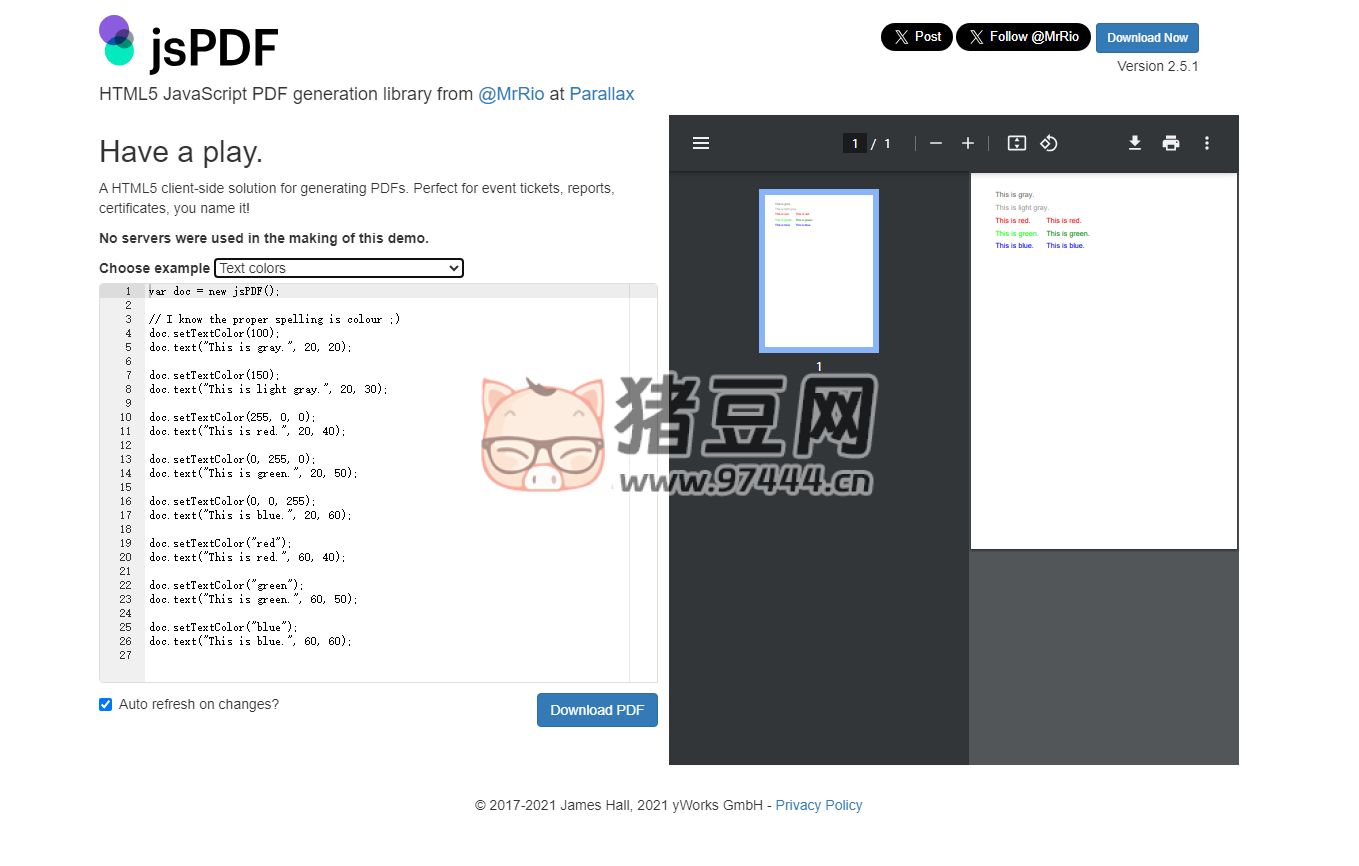The height and width of the screenshot is (866, 1359).
Task: Click code line 'doc.setTextColor(100);'
Action: pos(215,333)
